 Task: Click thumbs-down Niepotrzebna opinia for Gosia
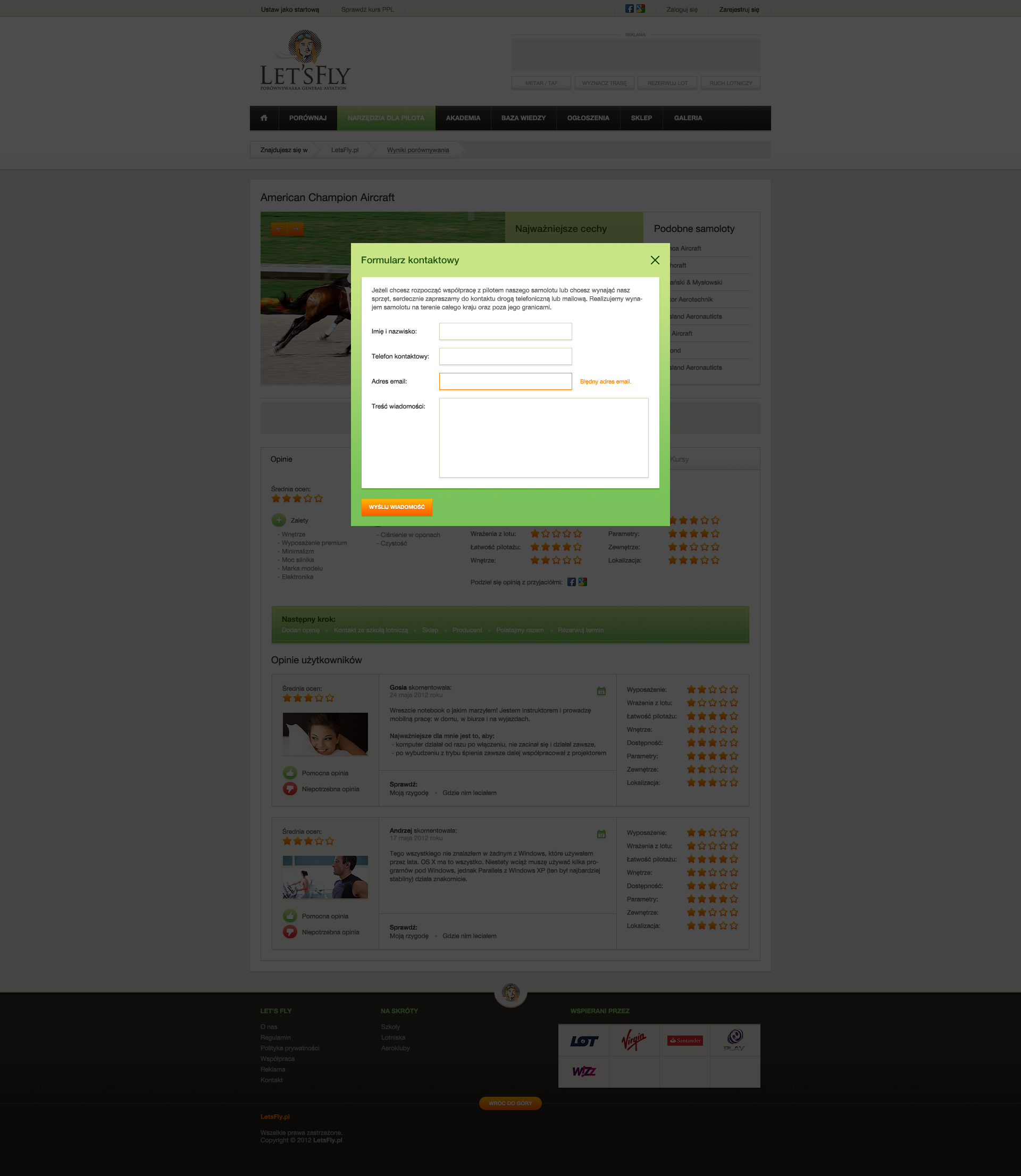pyautogui.click(x=290, y=789)
